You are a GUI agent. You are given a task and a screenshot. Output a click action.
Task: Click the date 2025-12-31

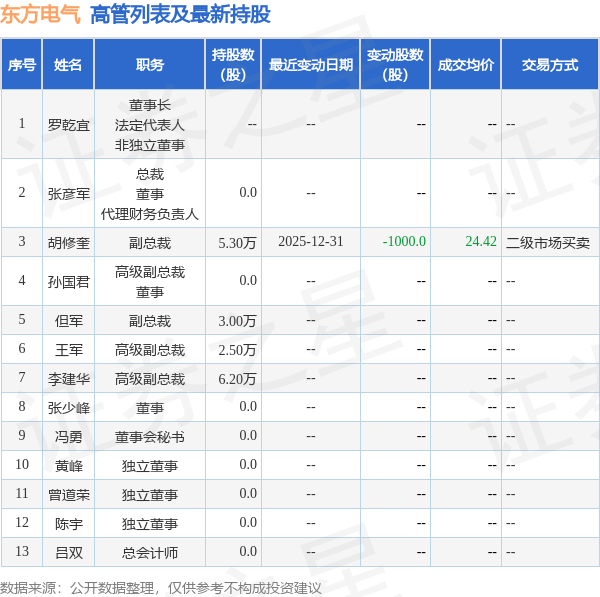tap(311, 241)
